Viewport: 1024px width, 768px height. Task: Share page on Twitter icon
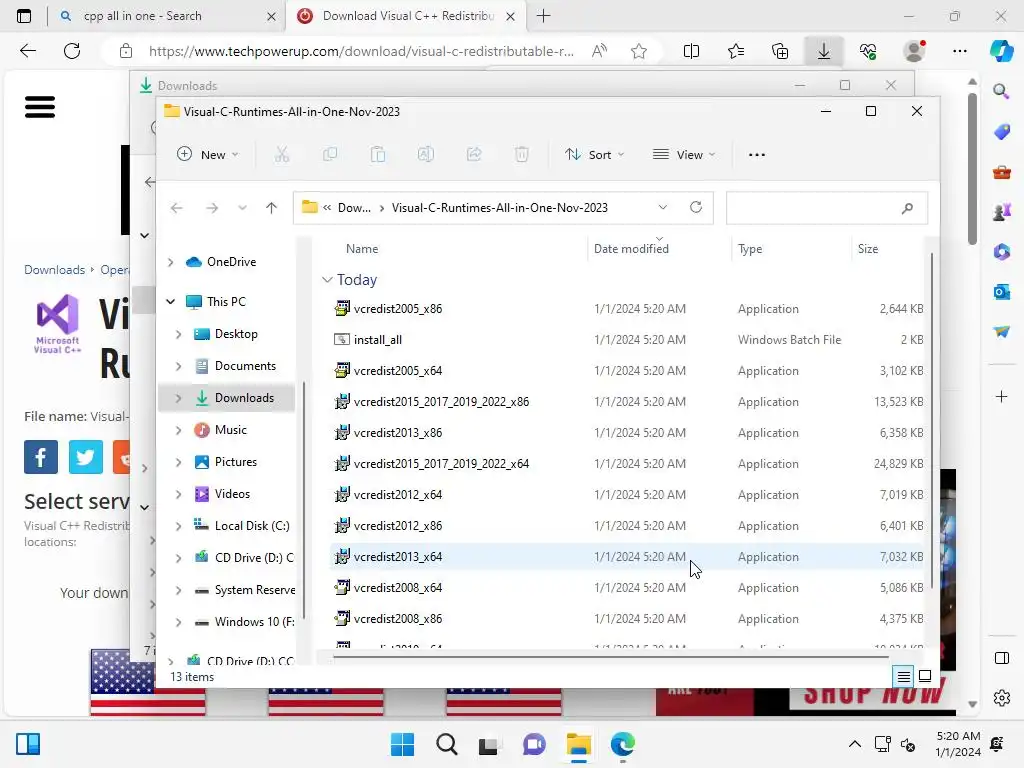tap(86, 457)
